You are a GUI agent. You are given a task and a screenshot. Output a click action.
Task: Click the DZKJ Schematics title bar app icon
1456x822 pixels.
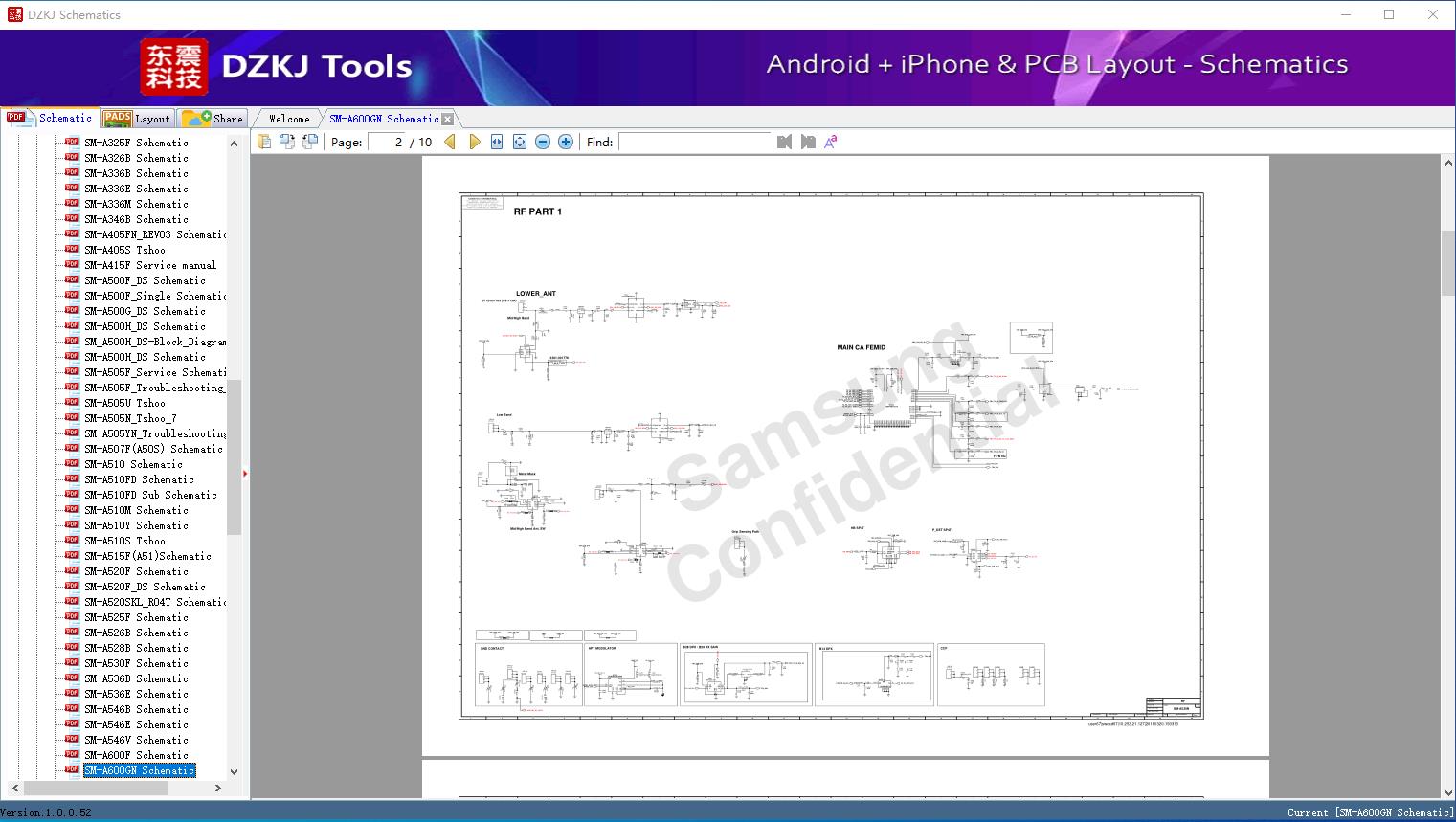coord(14,14)
